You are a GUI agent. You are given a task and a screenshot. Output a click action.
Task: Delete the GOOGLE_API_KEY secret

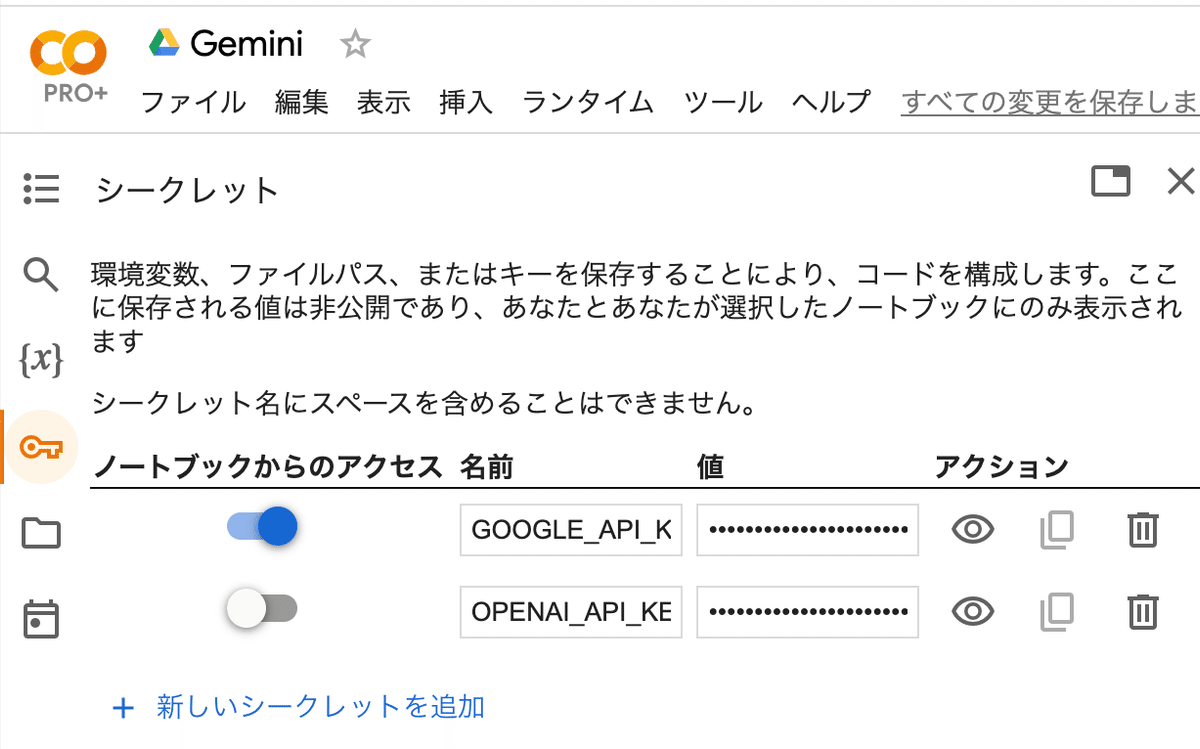(x=1143, y=530)
